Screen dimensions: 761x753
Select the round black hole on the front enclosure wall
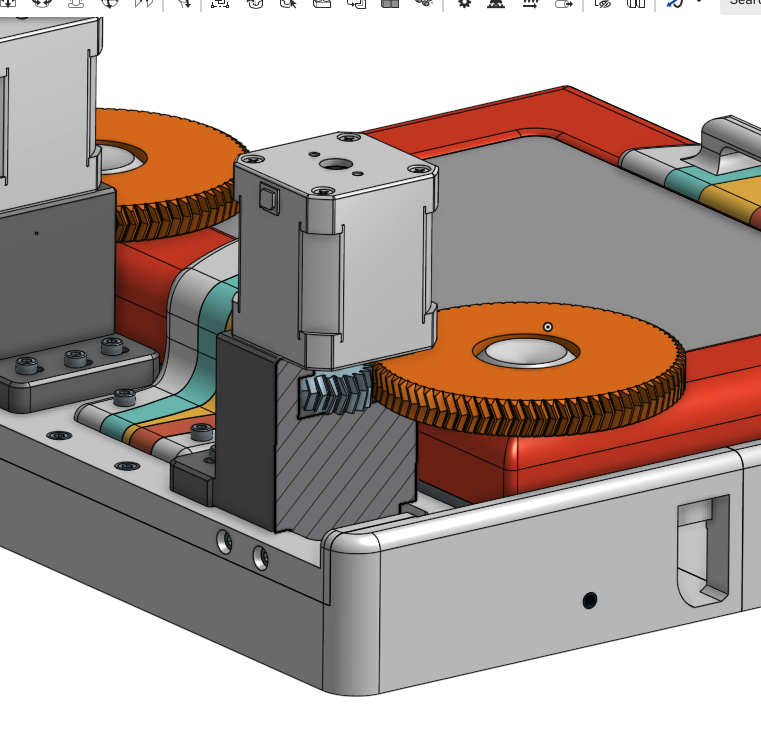pos(590,600)
